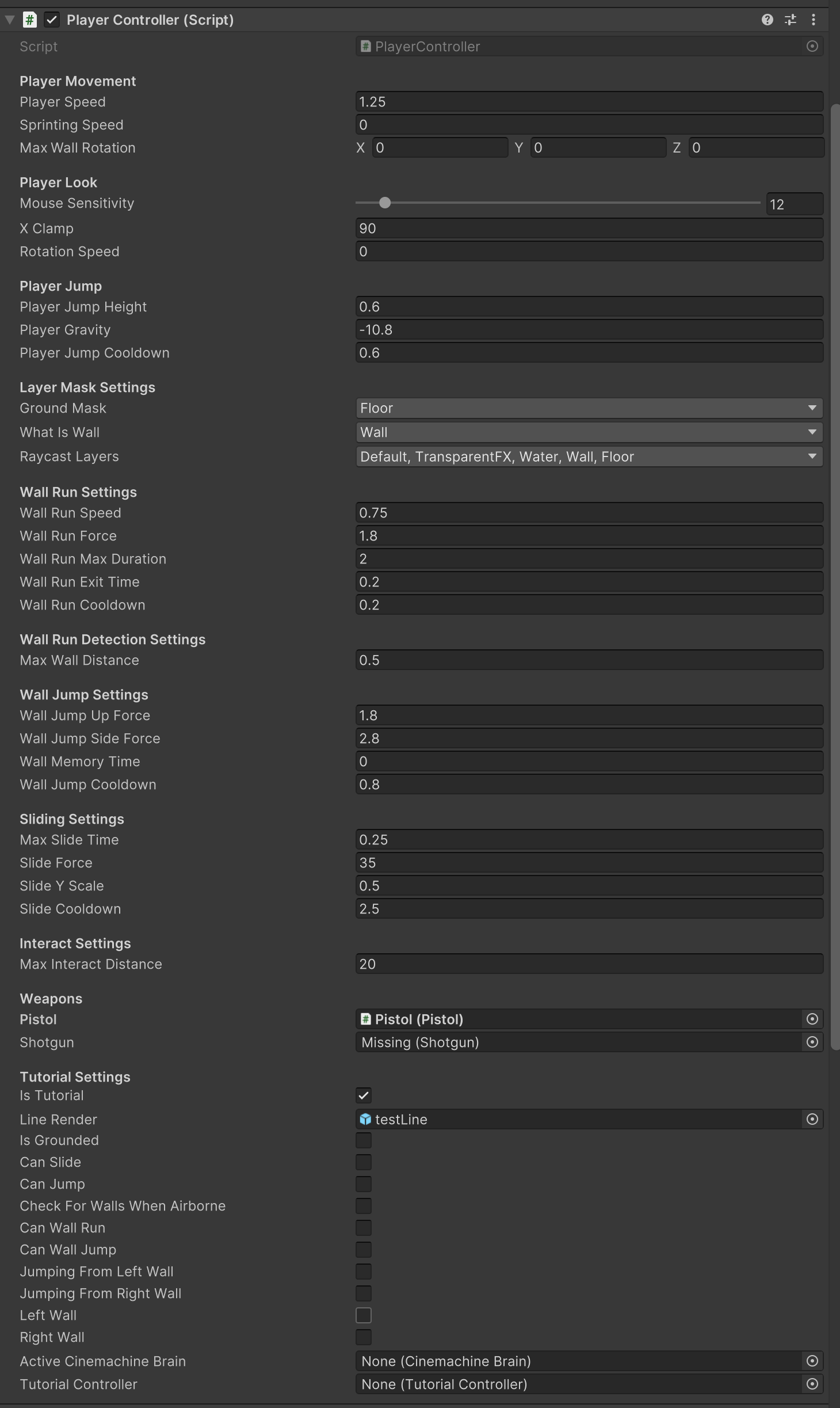This screenshot has height=1408, width=840.
Task: Open the object picker for the Shotgun field
Action: [812, 1042]
